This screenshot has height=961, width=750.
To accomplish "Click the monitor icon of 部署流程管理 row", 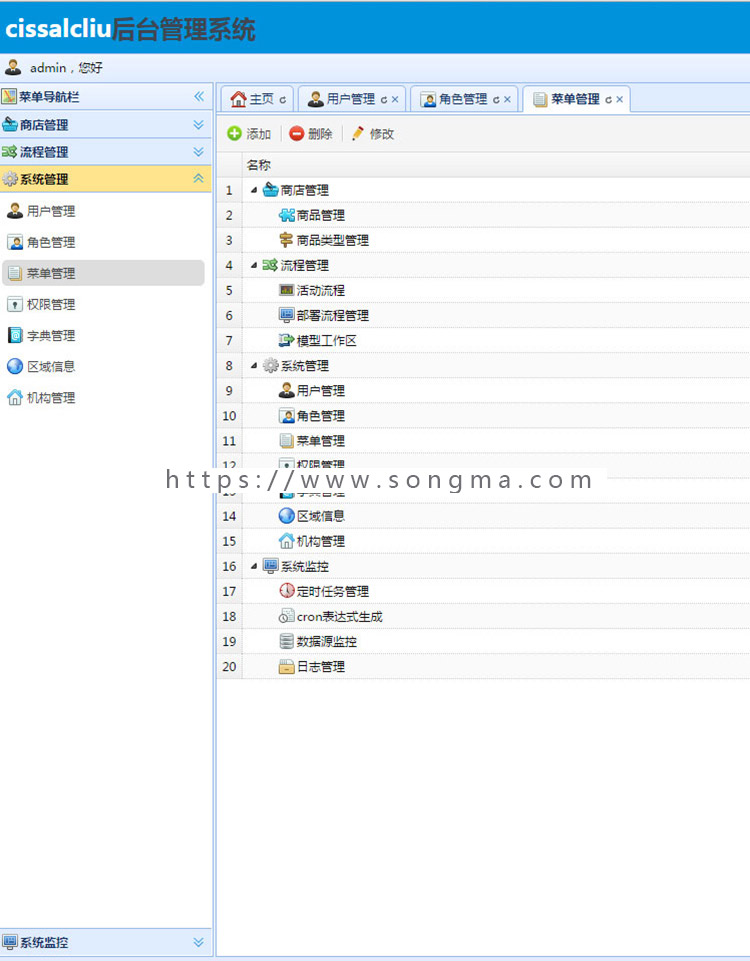I will click(x=286, y=315).
